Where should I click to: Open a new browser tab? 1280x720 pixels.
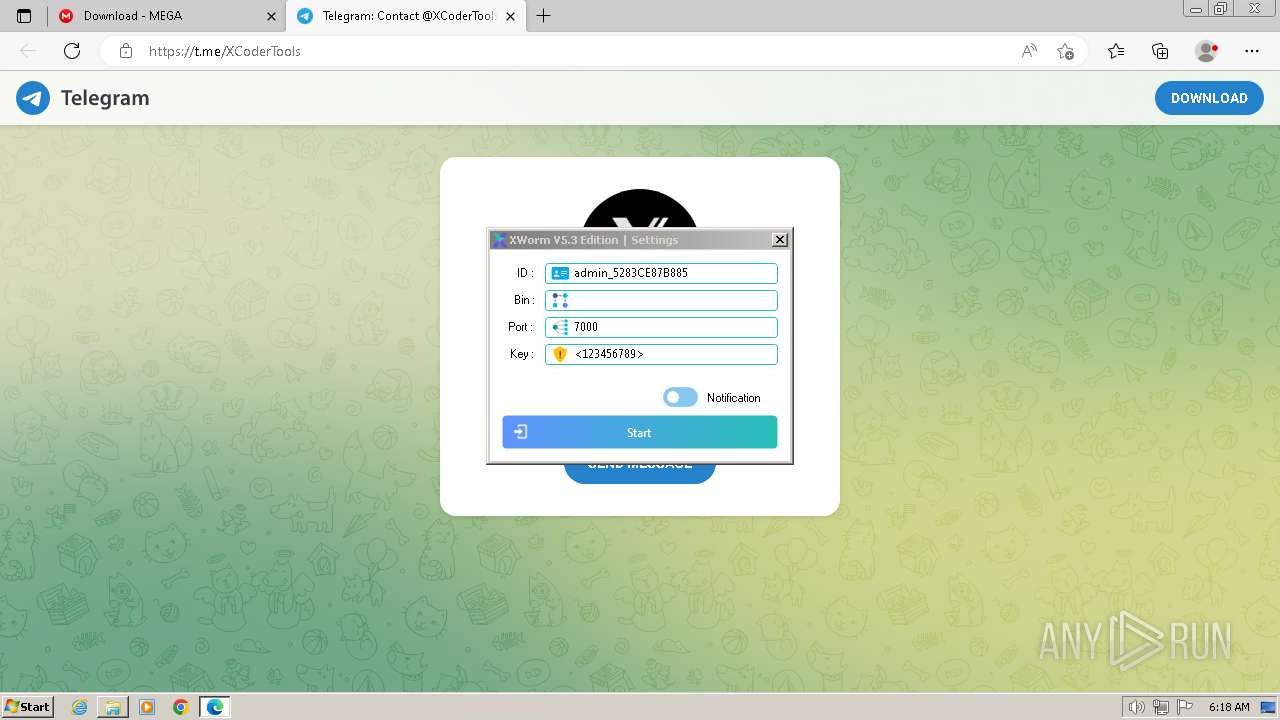pyautogui.click(x=544, y=16)
